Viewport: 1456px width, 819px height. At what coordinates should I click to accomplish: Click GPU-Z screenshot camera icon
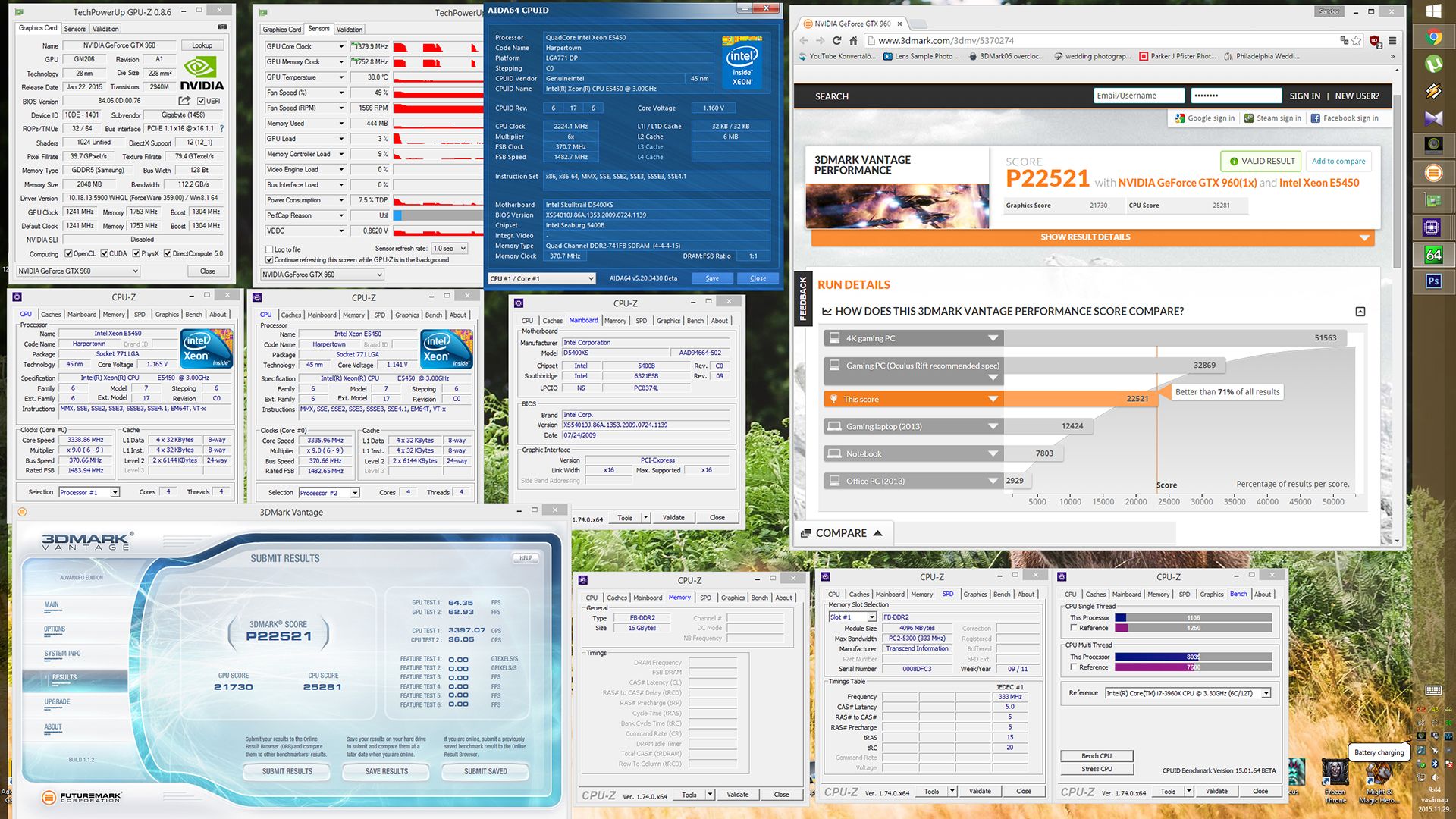tap(222, 27)
